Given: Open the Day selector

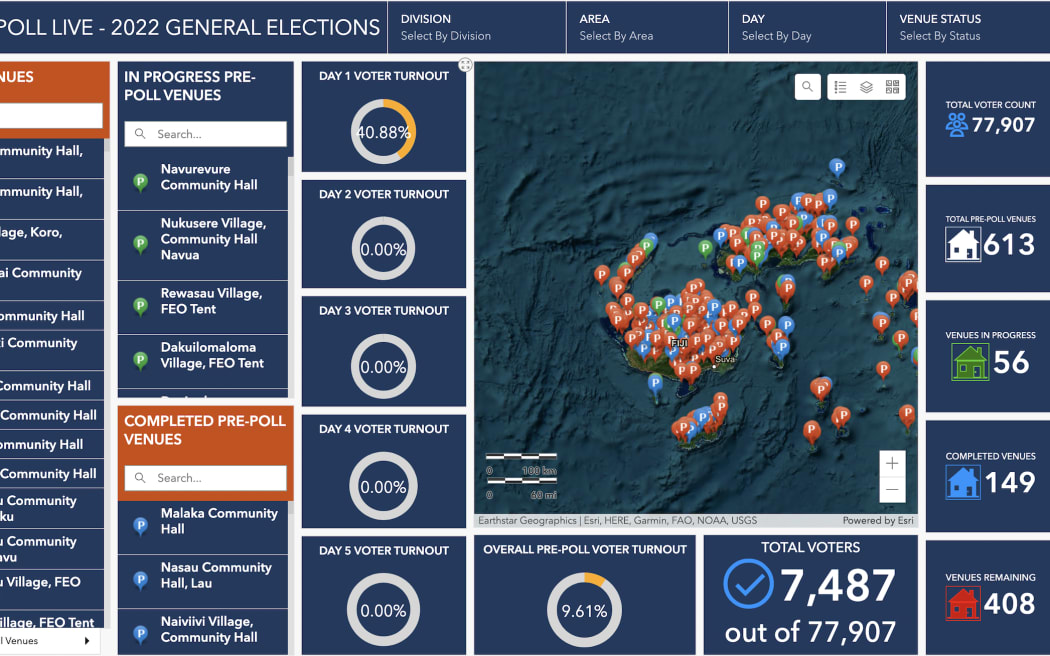Looking at the screenshot, I should point(807,27).
